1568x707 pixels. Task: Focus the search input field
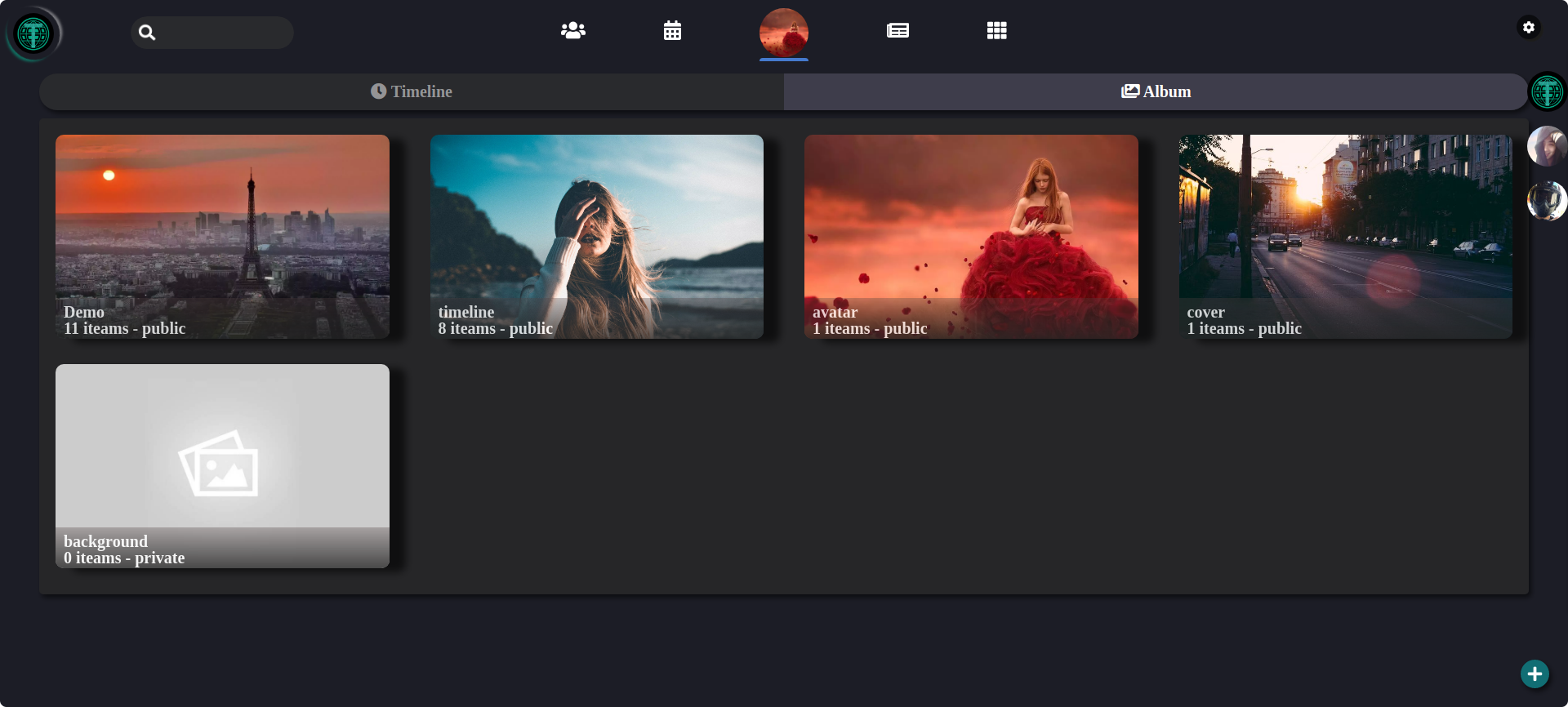point(212,33)
